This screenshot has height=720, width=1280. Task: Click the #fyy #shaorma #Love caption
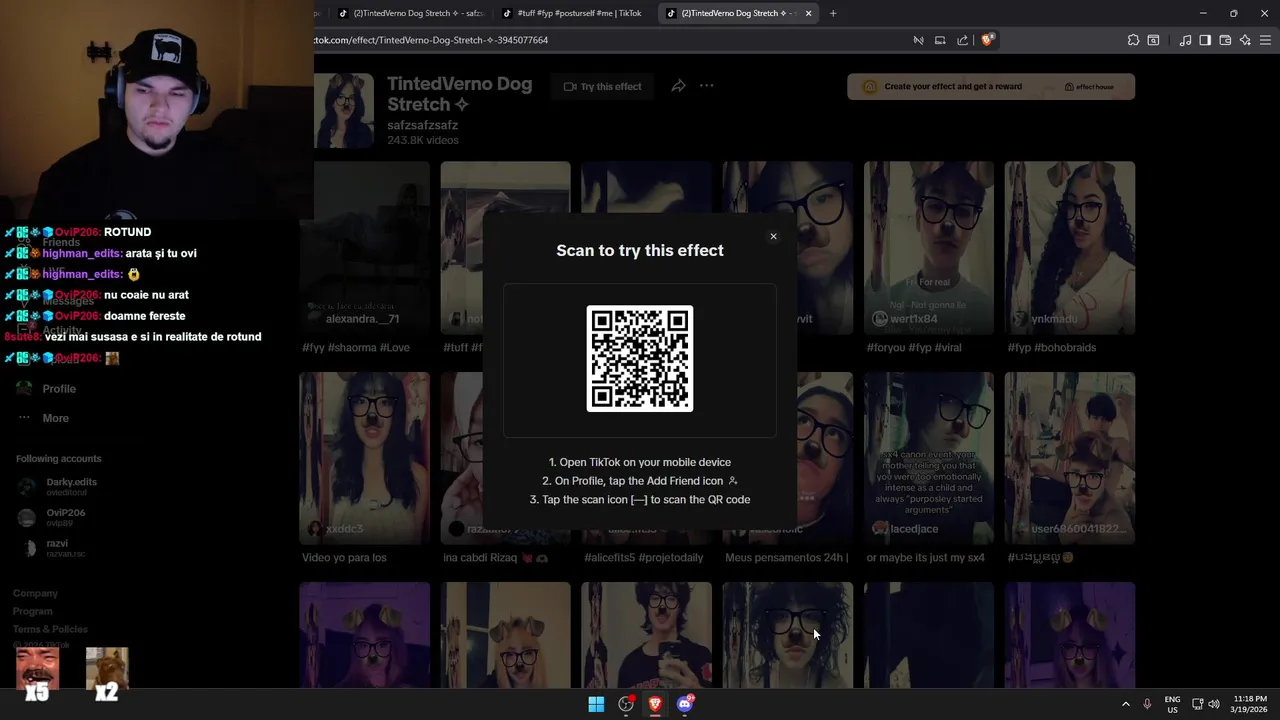coord(356,348)
